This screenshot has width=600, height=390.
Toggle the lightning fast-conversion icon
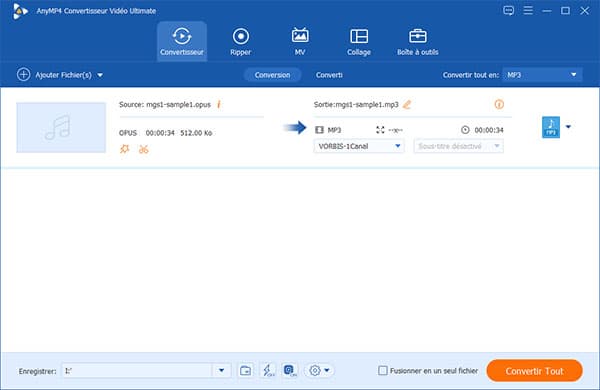tap(268, 370)
